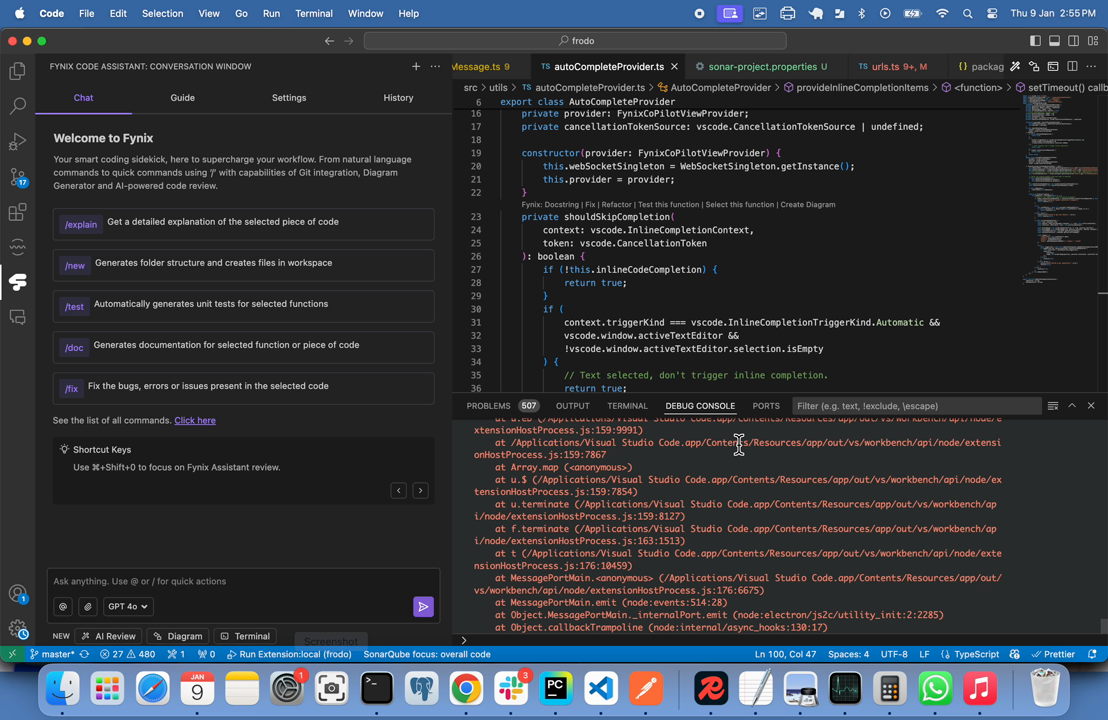Open the Selection menu in menu bar
The image size is (1108, 720).
pyautogui.click(x=163, y=13)
